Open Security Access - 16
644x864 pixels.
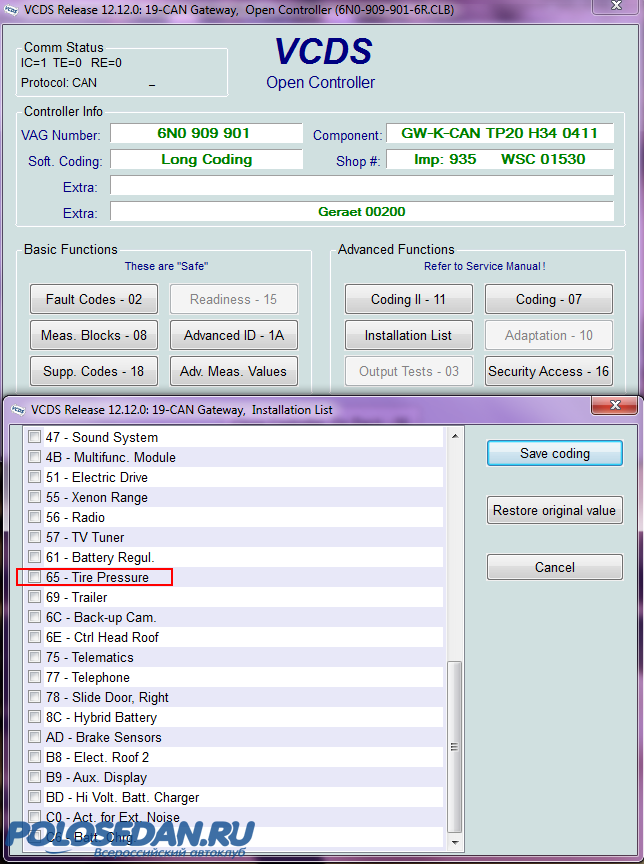[548, 371]
